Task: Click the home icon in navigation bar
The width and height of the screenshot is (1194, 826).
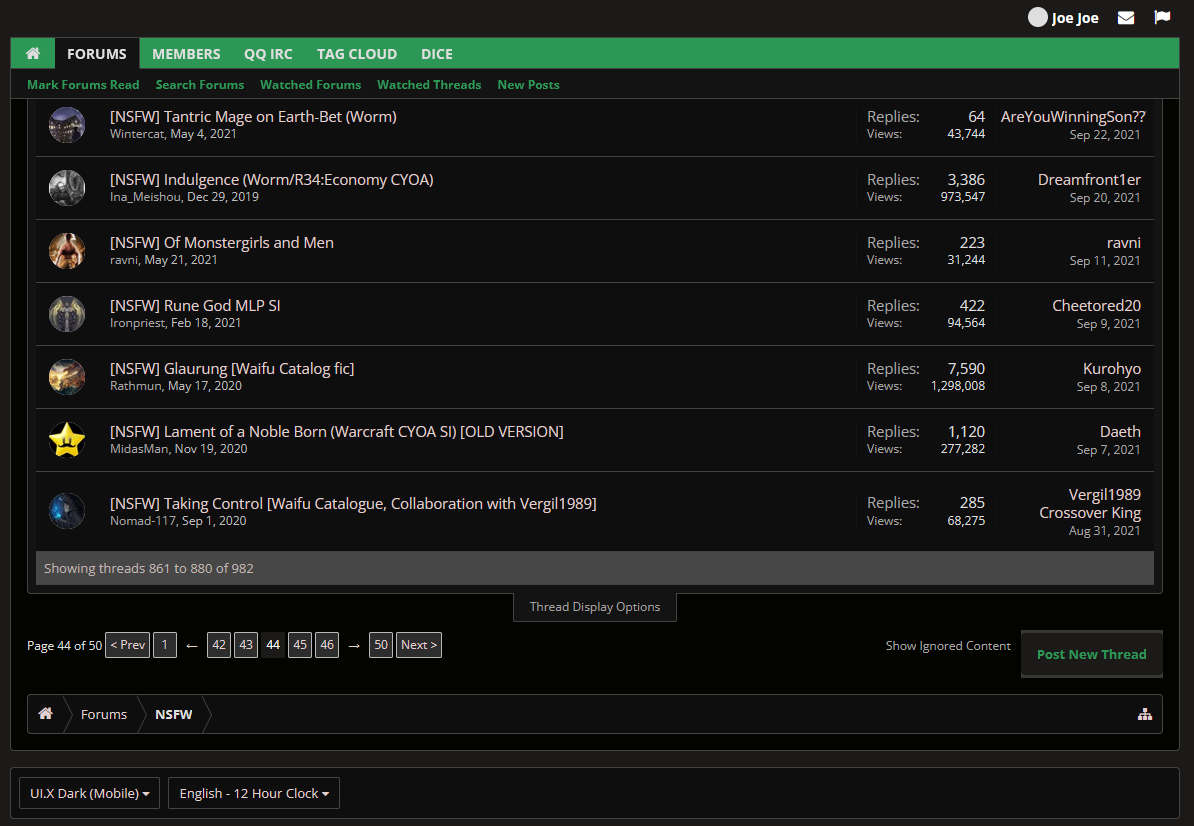Action: [x=33, y=54]
